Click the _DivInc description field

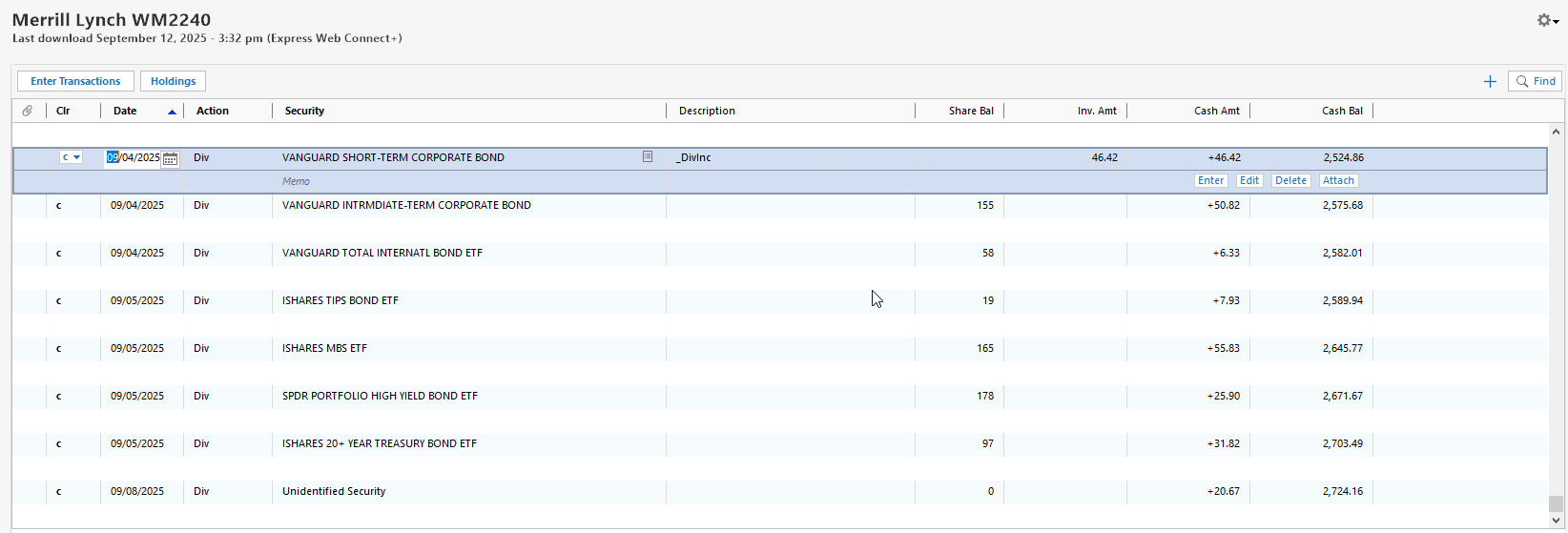pos(792,157)
